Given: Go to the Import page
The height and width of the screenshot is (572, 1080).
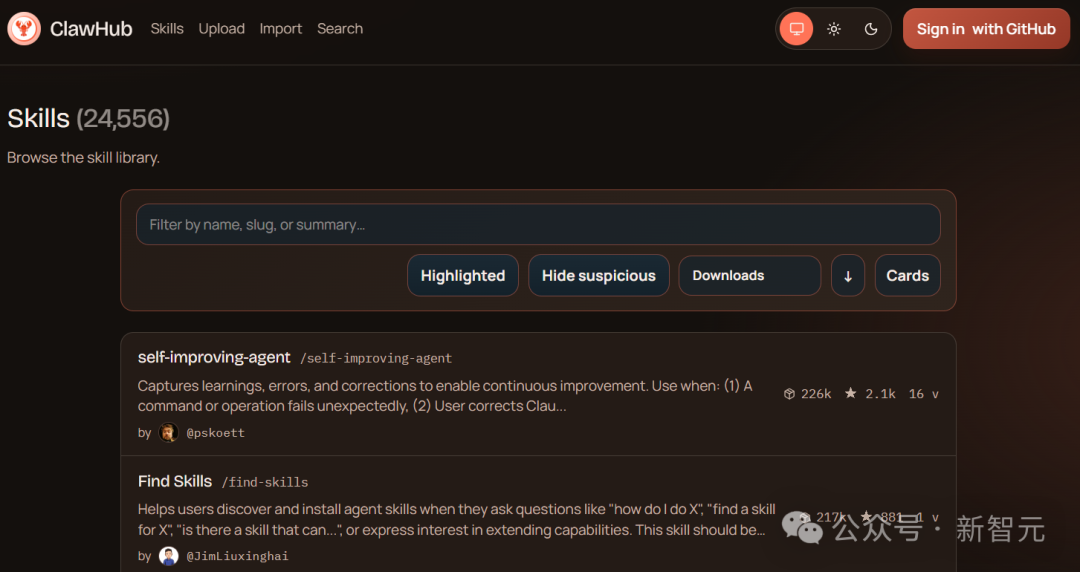Looking at the screenshot, I should pos(280,29).
